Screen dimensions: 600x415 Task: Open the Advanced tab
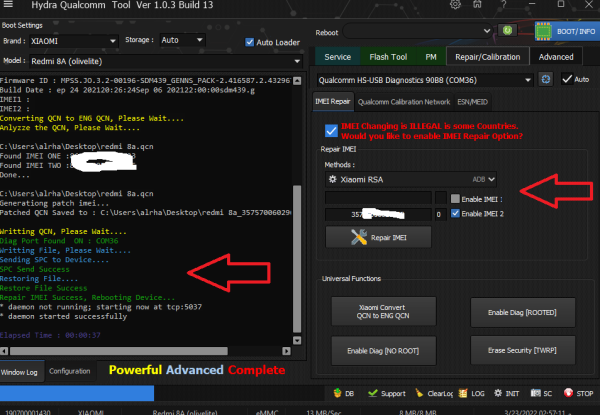point(556,57)
